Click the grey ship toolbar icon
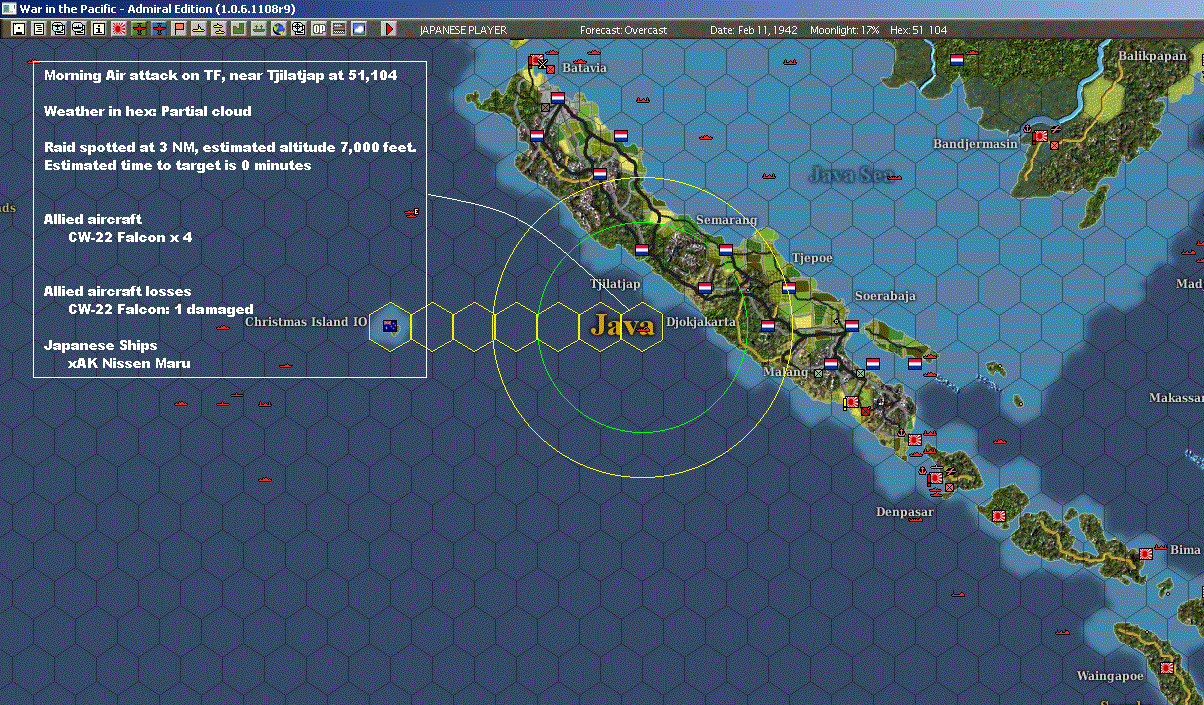1204x705 pixels. 258,29
